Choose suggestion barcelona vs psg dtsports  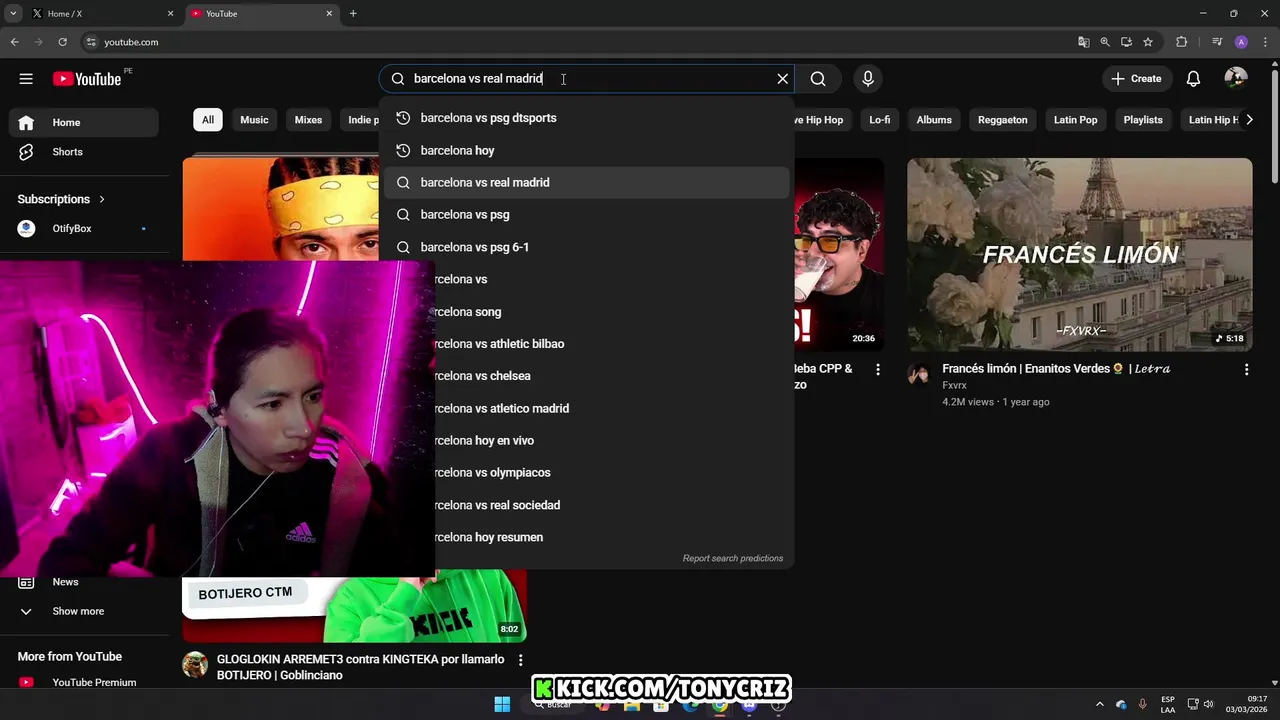(586, 118)
